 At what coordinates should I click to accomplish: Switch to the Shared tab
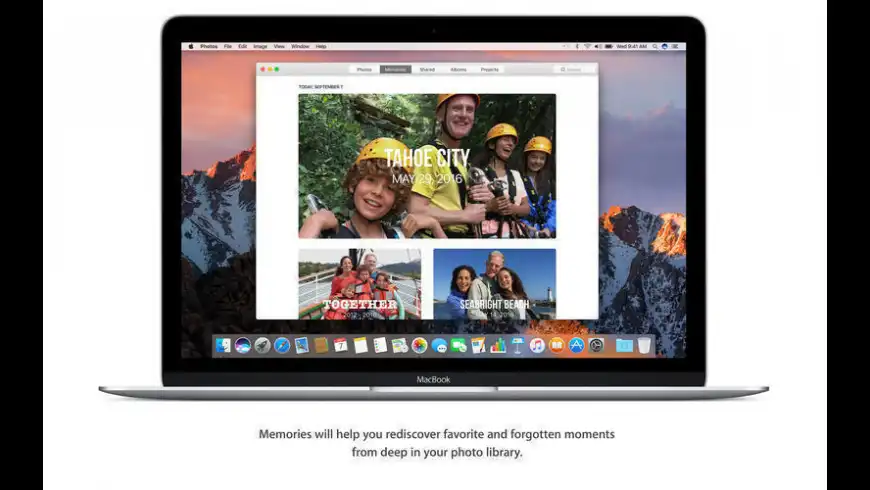click(427, 69)
